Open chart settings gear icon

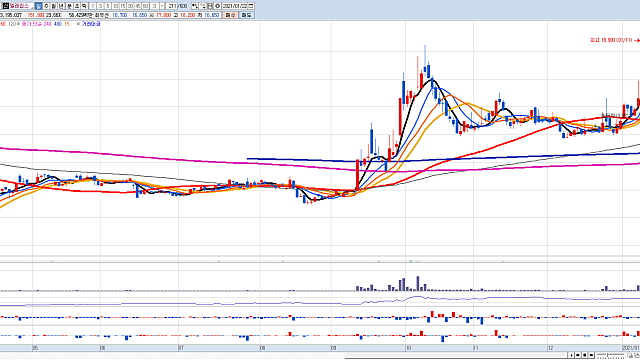218,6
